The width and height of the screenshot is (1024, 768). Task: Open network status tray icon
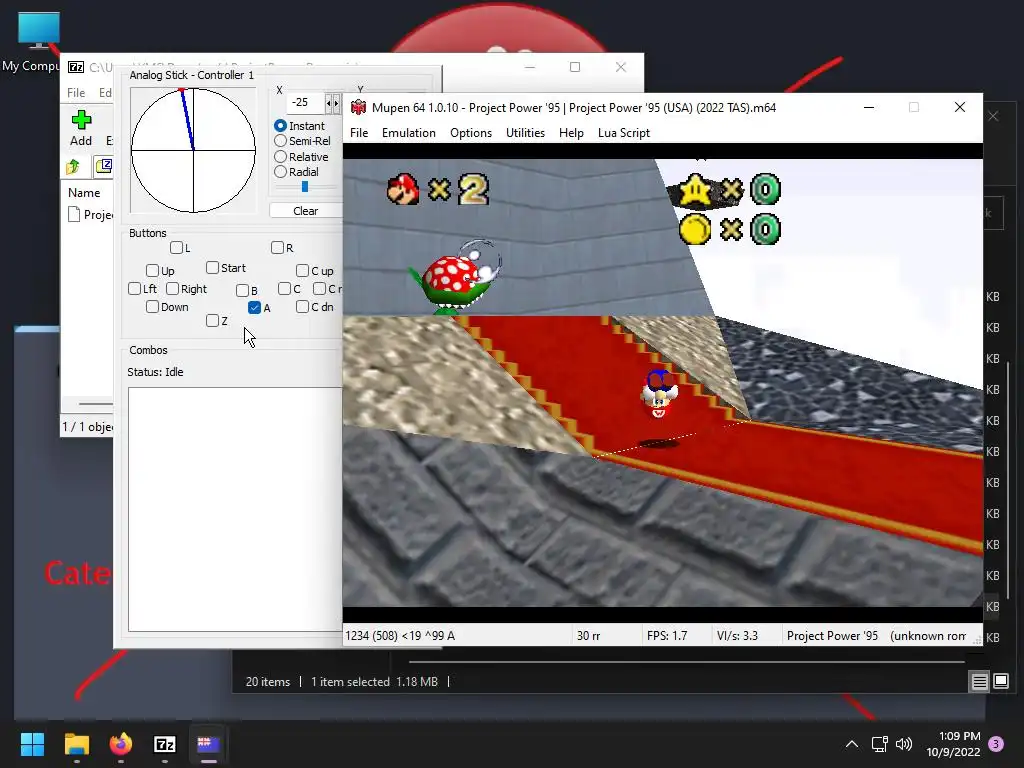click(x=879, y=744)
